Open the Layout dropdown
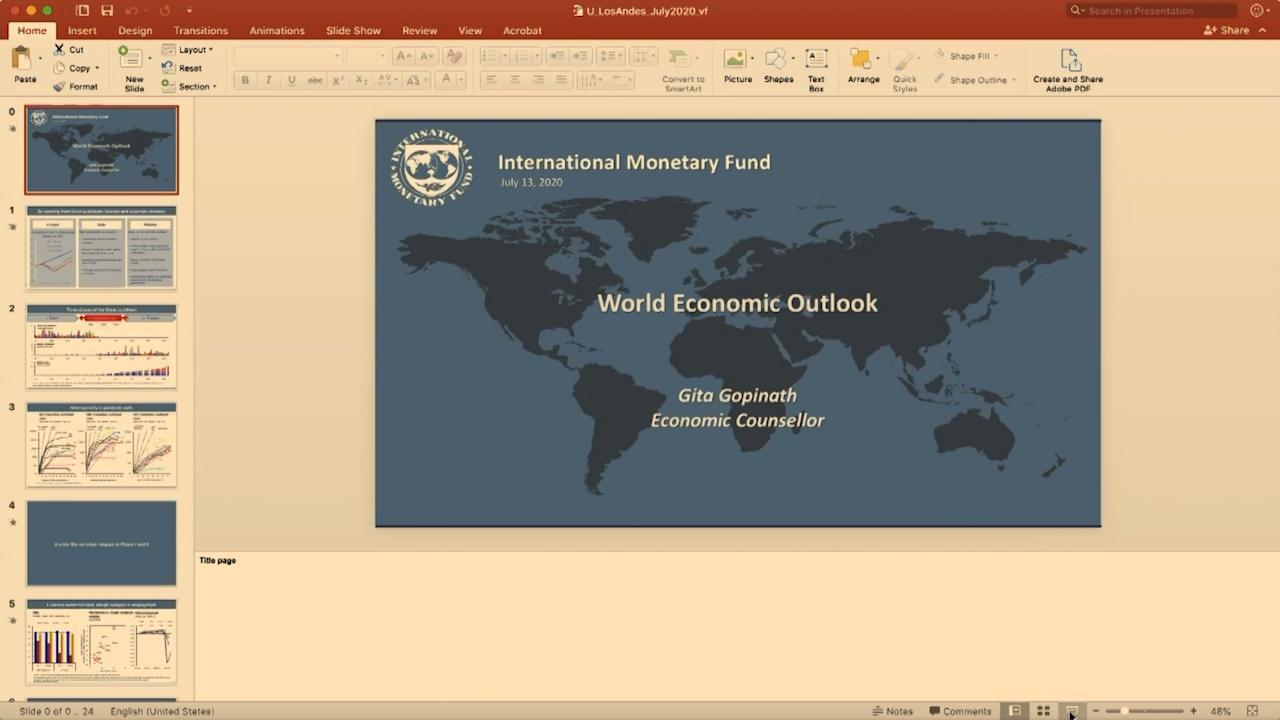The height and width of the screenshot is (720, 1280). (187, 49)
